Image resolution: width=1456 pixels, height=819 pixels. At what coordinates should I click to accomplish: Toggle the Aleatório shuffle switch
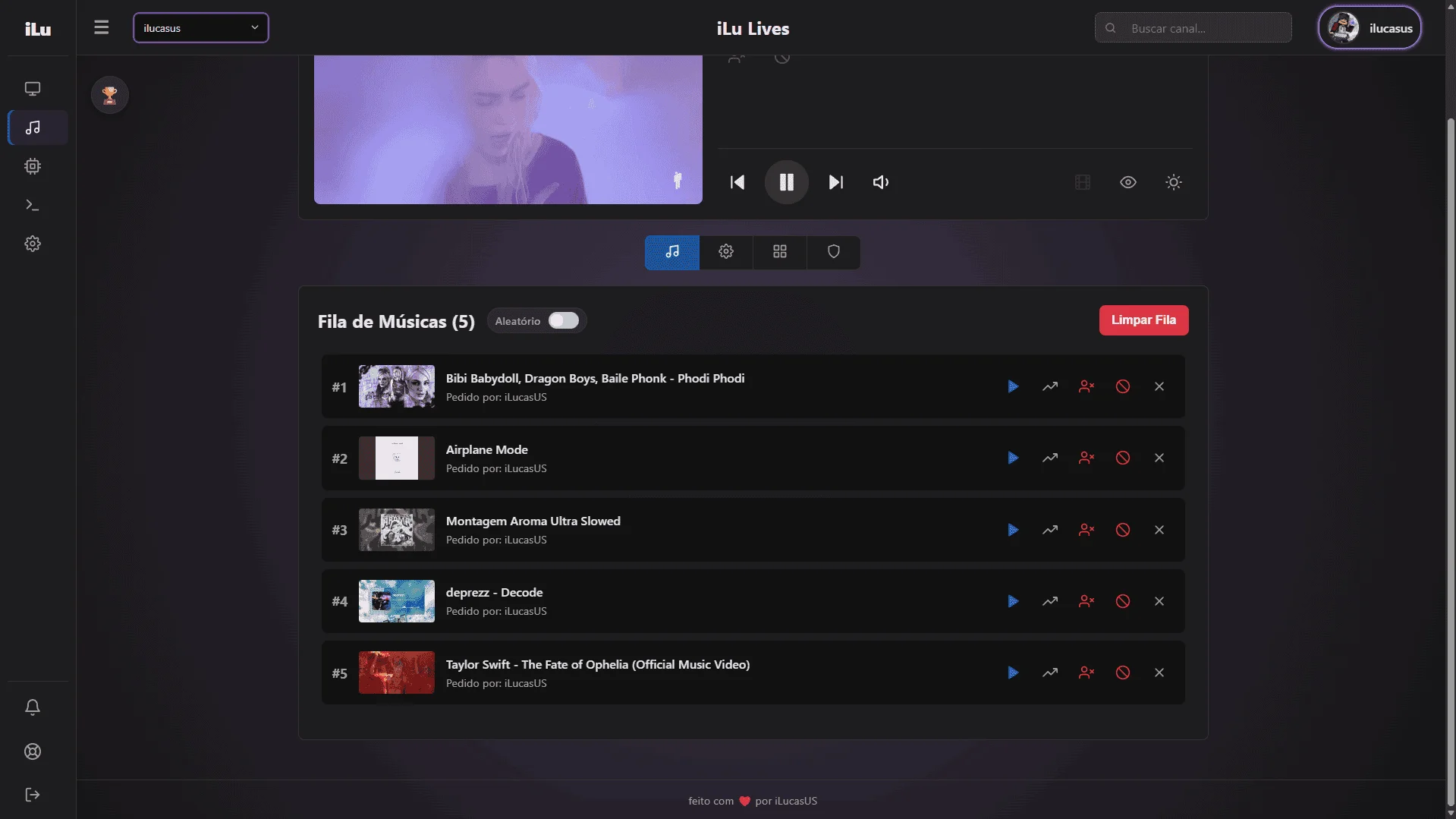pyautogui.click(x=564, y=320)
